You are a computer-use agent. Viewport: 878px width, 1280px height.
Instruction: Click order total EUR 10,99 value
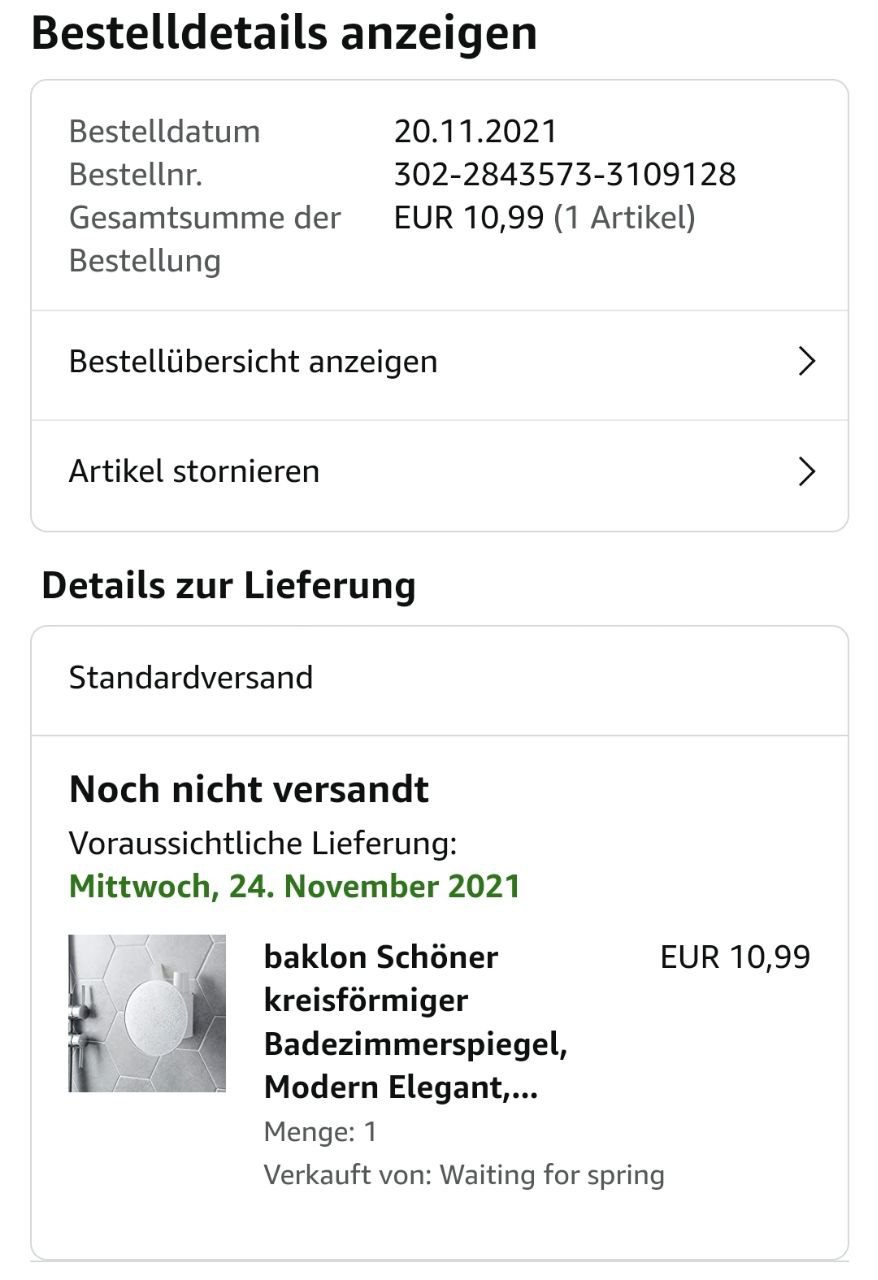tap(468, 218)
